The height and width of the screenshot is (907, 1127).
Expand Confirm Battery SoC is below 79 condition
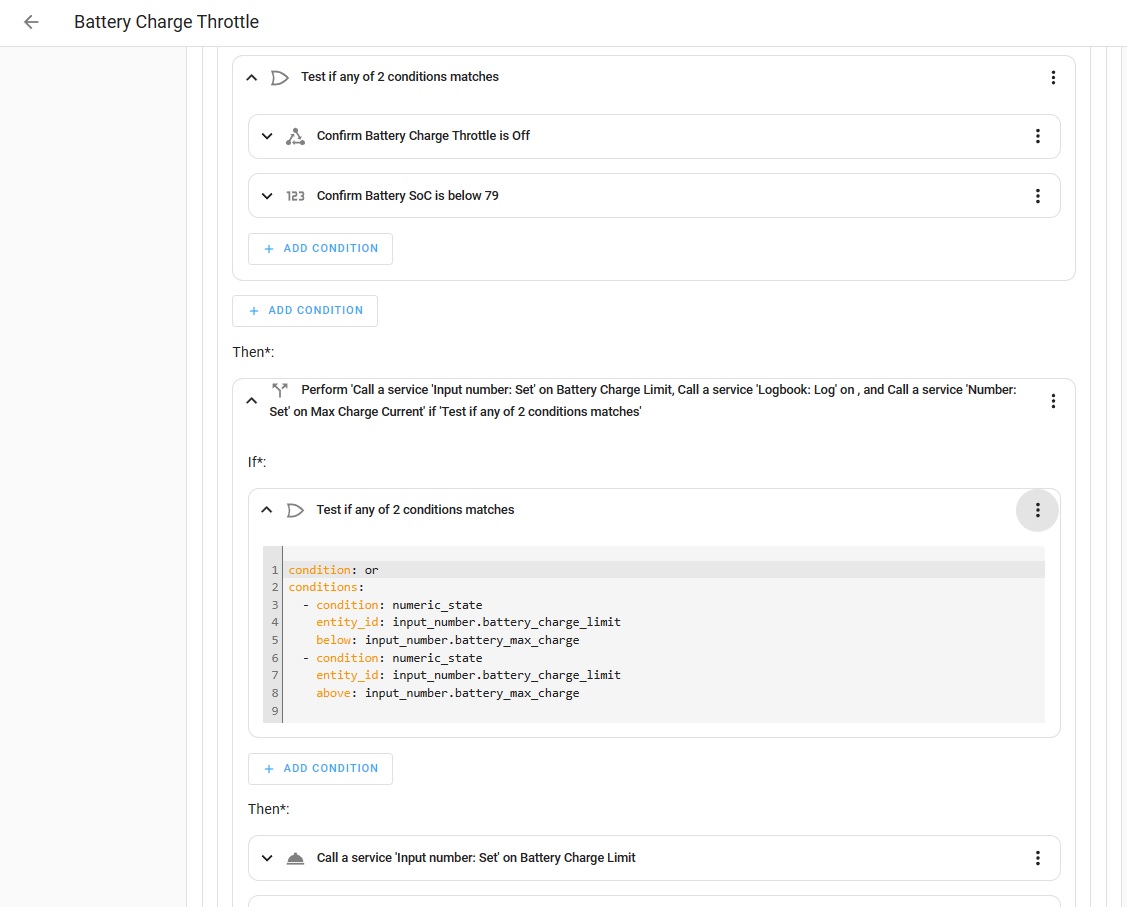pyautogui.click(x=267, y=196)
